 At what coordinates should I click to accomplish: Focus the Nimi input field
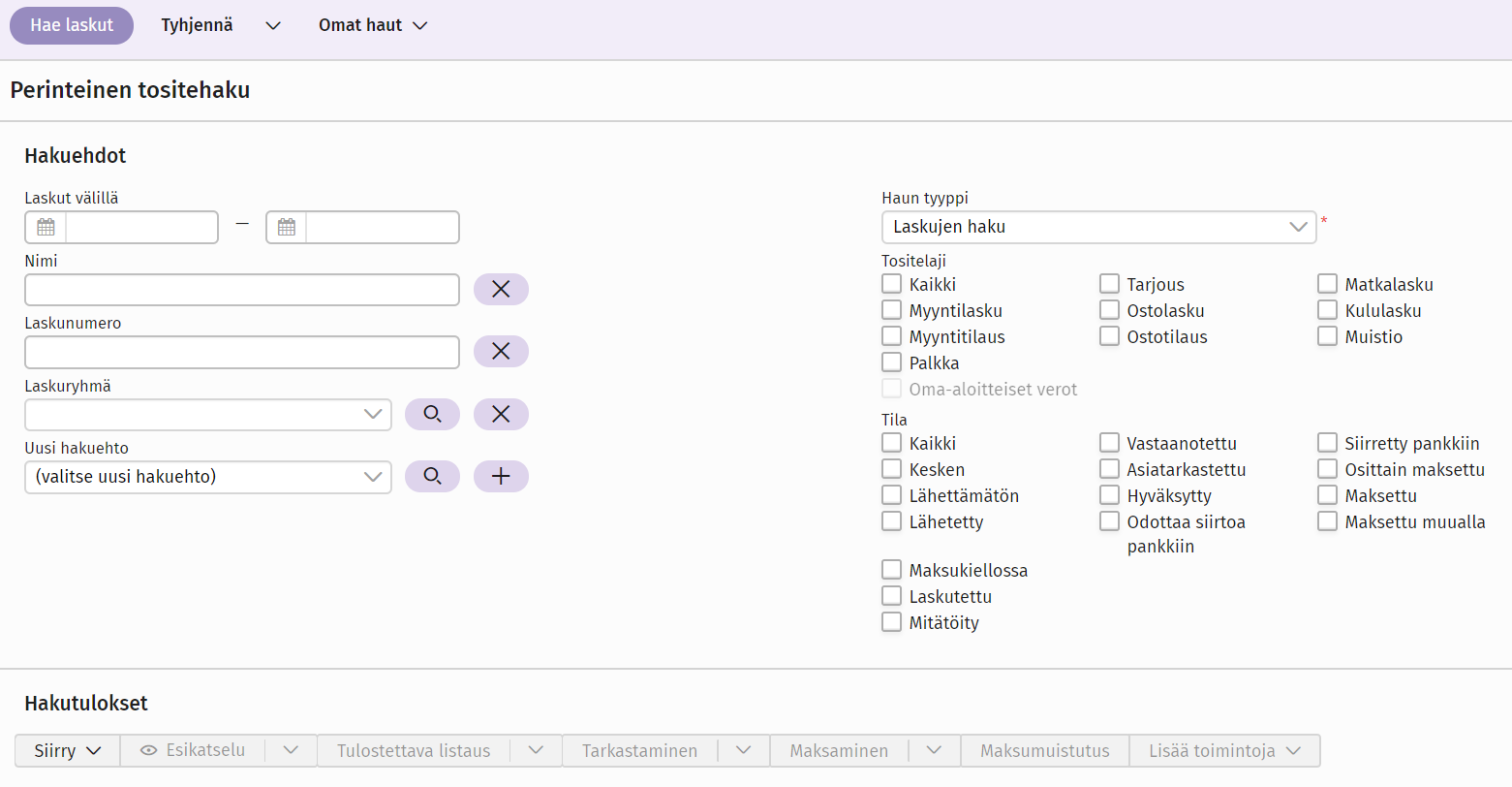pos(242,289)
